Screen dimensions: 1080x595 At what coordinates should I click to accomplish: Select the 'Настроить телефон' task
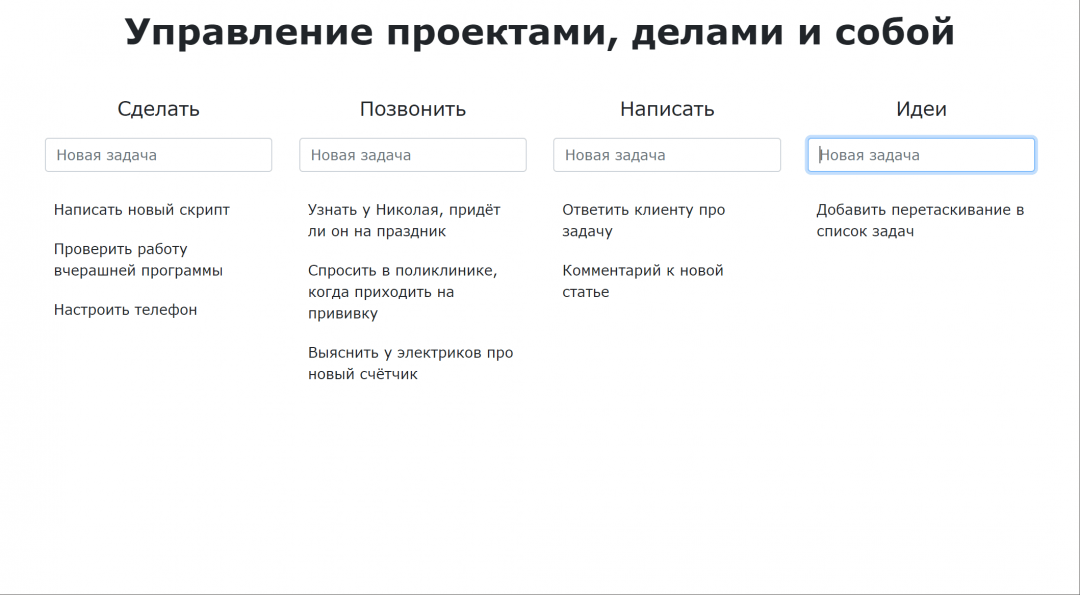pos(126,310)
